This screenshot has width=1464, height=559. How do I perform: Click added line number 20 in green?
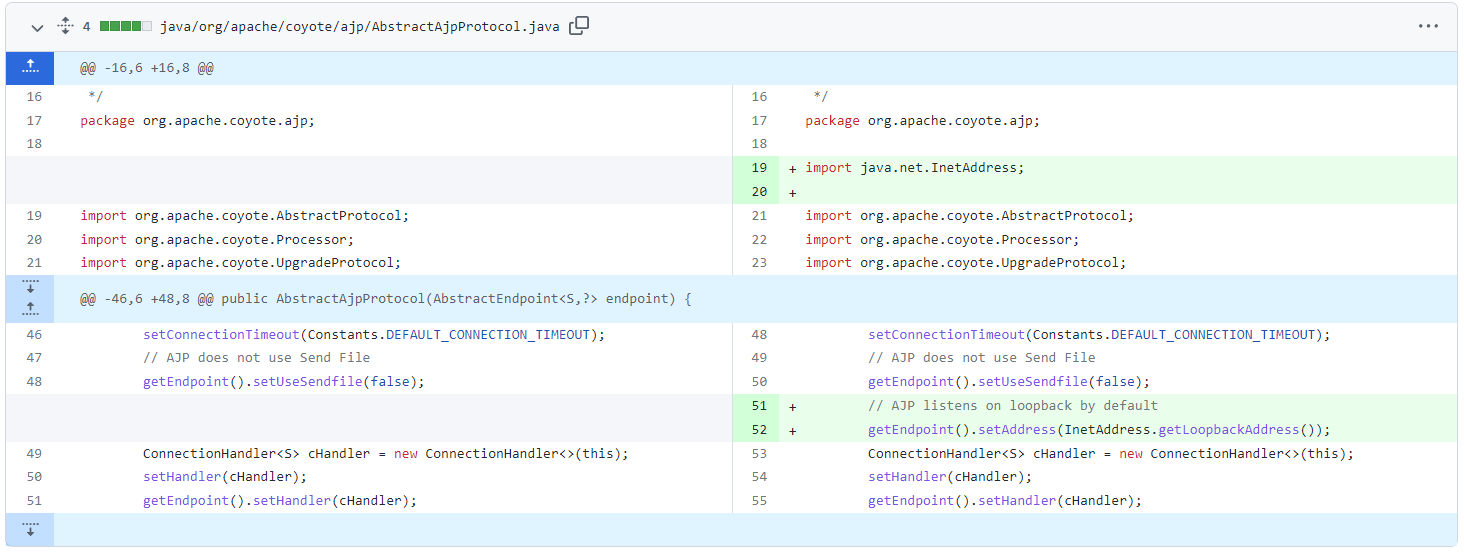(759, 192)
